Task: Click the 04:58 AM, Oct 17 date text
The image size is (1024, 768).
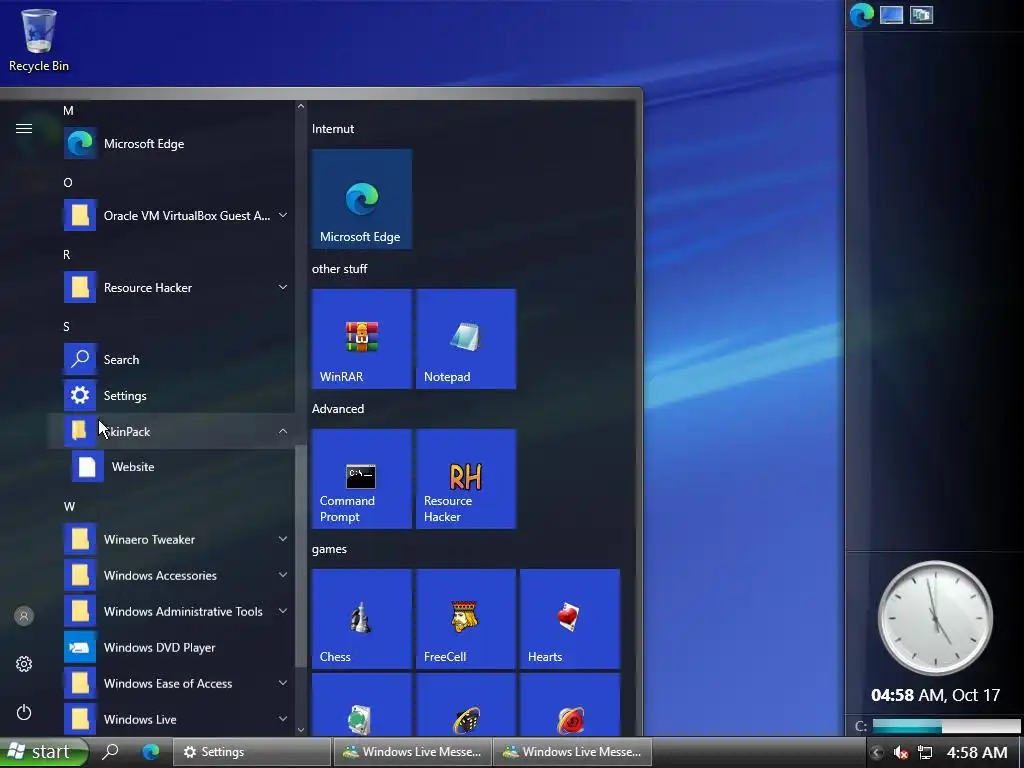Action: click(935, 695)
